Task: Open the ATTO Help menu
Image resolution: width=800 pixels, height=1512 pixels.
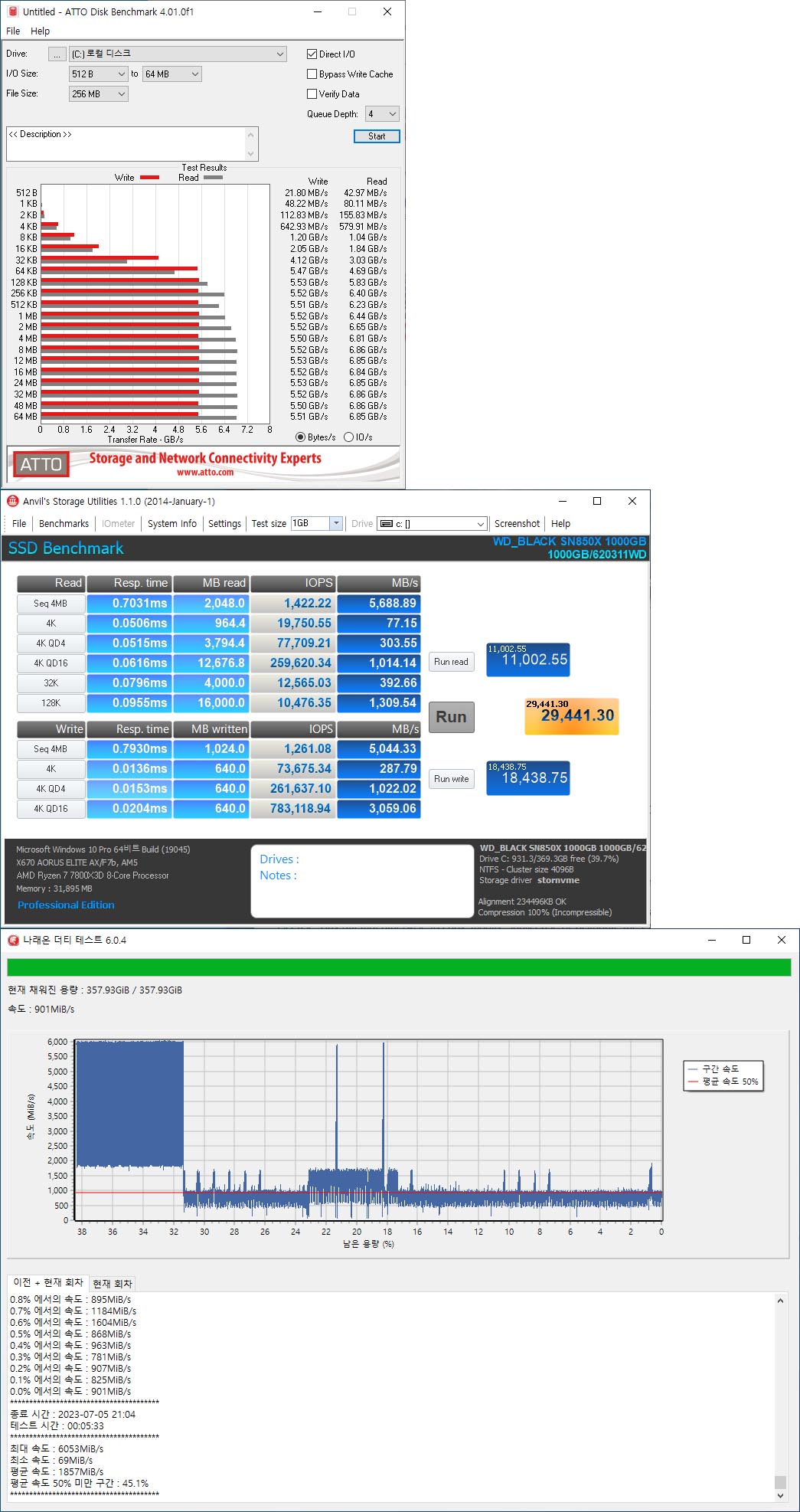Action: tap(41, 31)
